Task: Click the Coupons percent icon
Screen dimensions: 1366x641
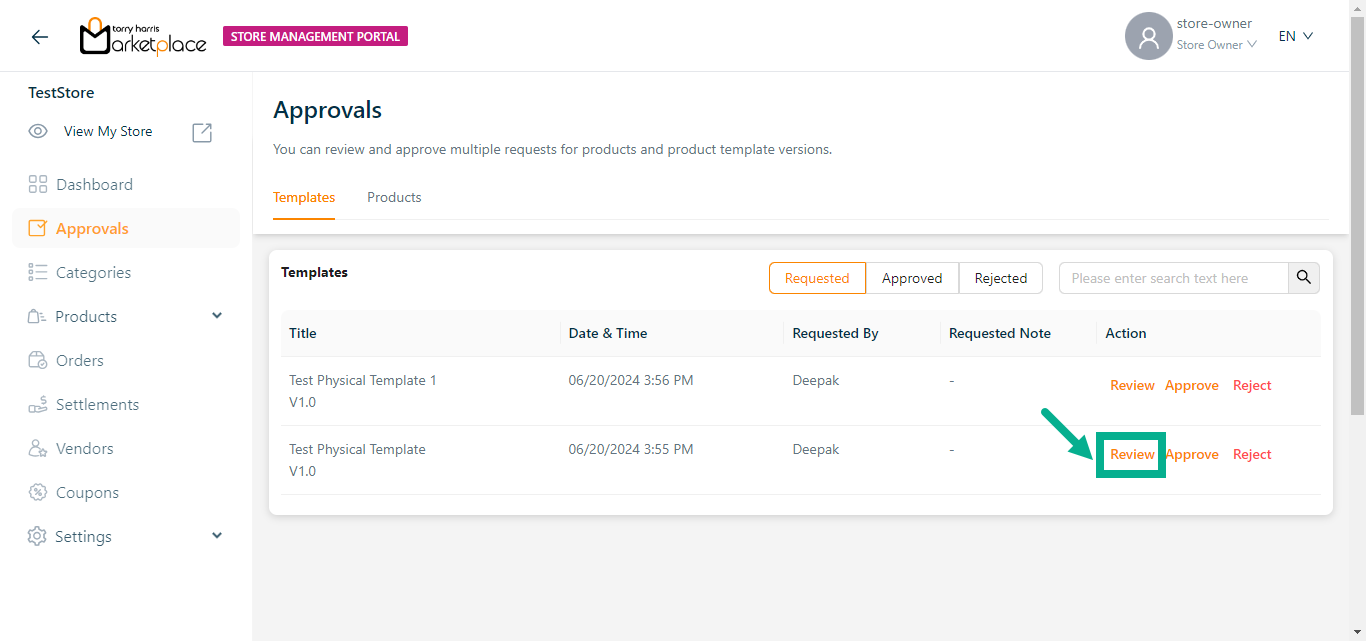Action: point(38,492)
